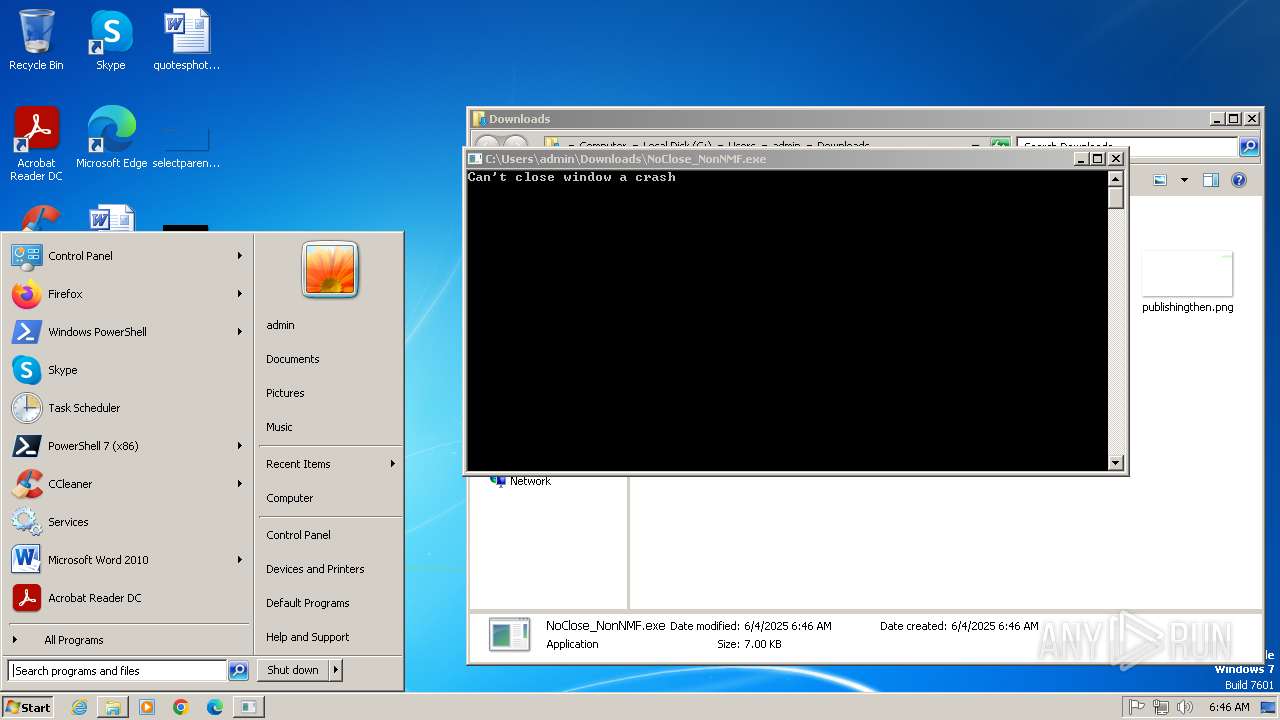Open Recycle Bin on the desktop
Image resolution: width=1280 pixels, height=720 pixels.
tap(36, 41)
